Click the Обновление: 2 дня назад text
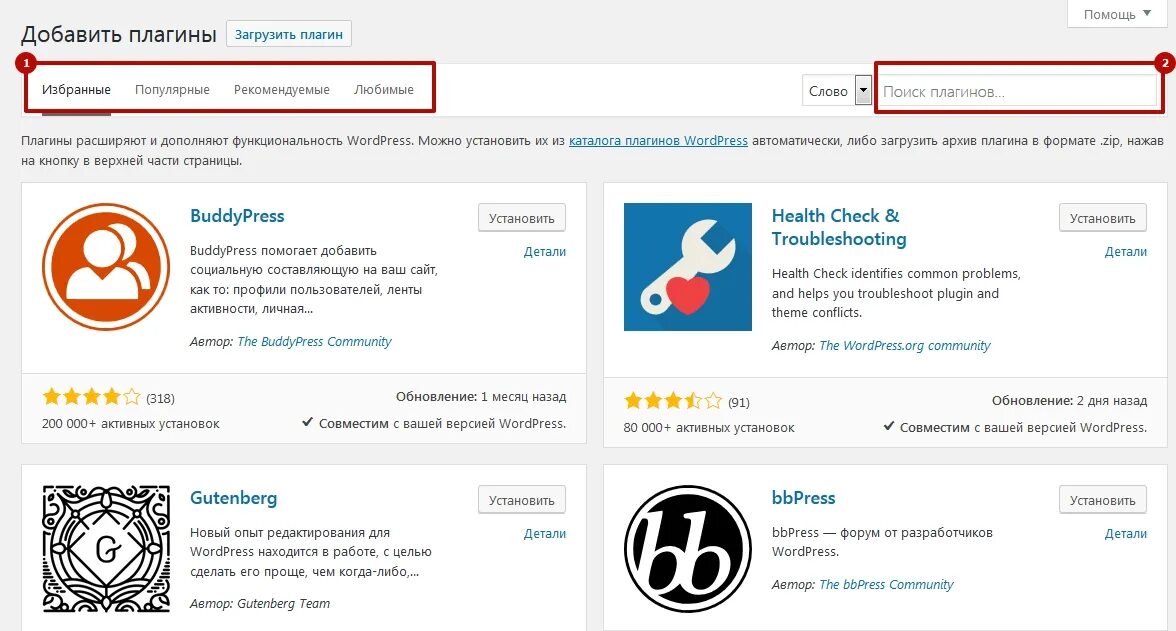1176x631 pixels. [1070, 401]
